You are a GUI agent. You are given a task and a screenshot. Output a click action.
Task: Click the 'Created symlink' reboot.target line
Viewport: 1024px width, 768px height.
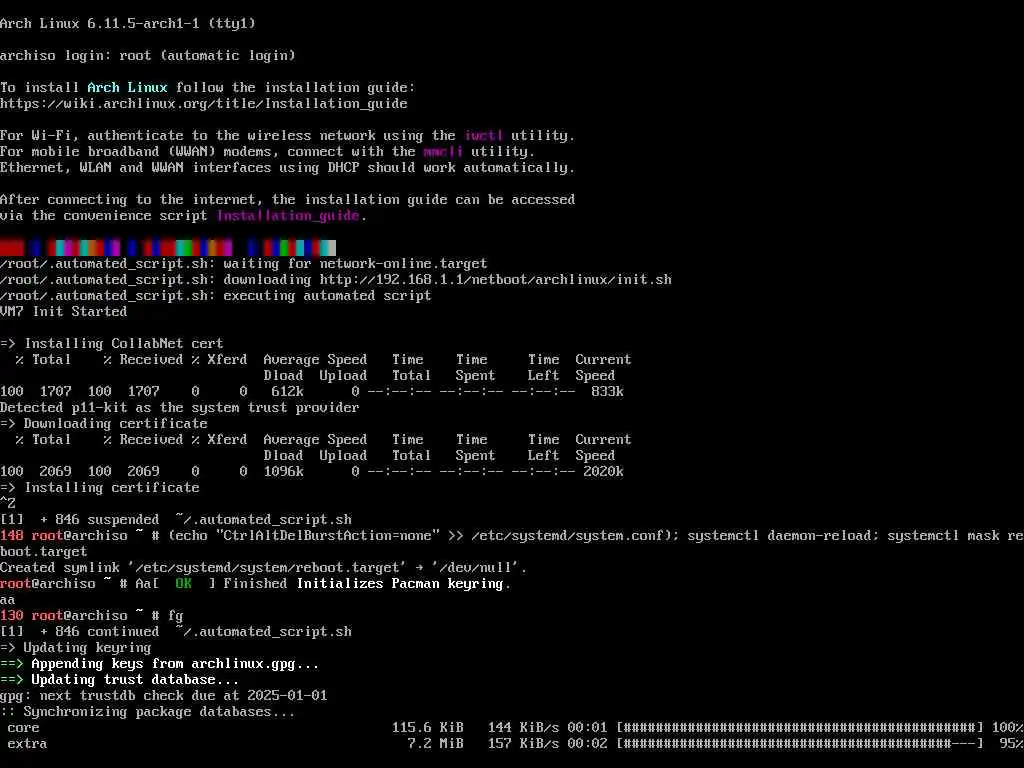click(264, 568)
